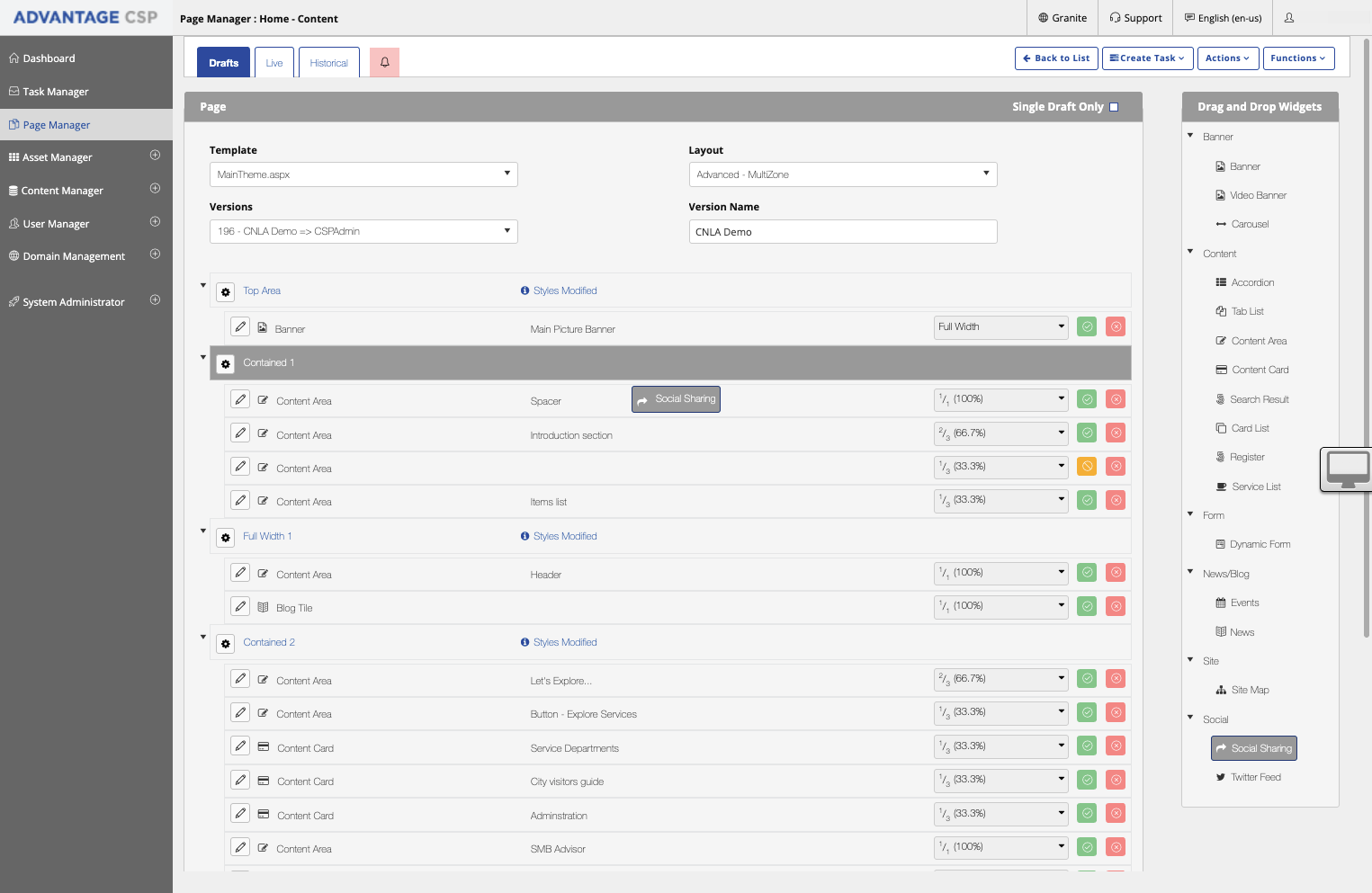Toggle green active status on Banner row

tap(1087, 326)
